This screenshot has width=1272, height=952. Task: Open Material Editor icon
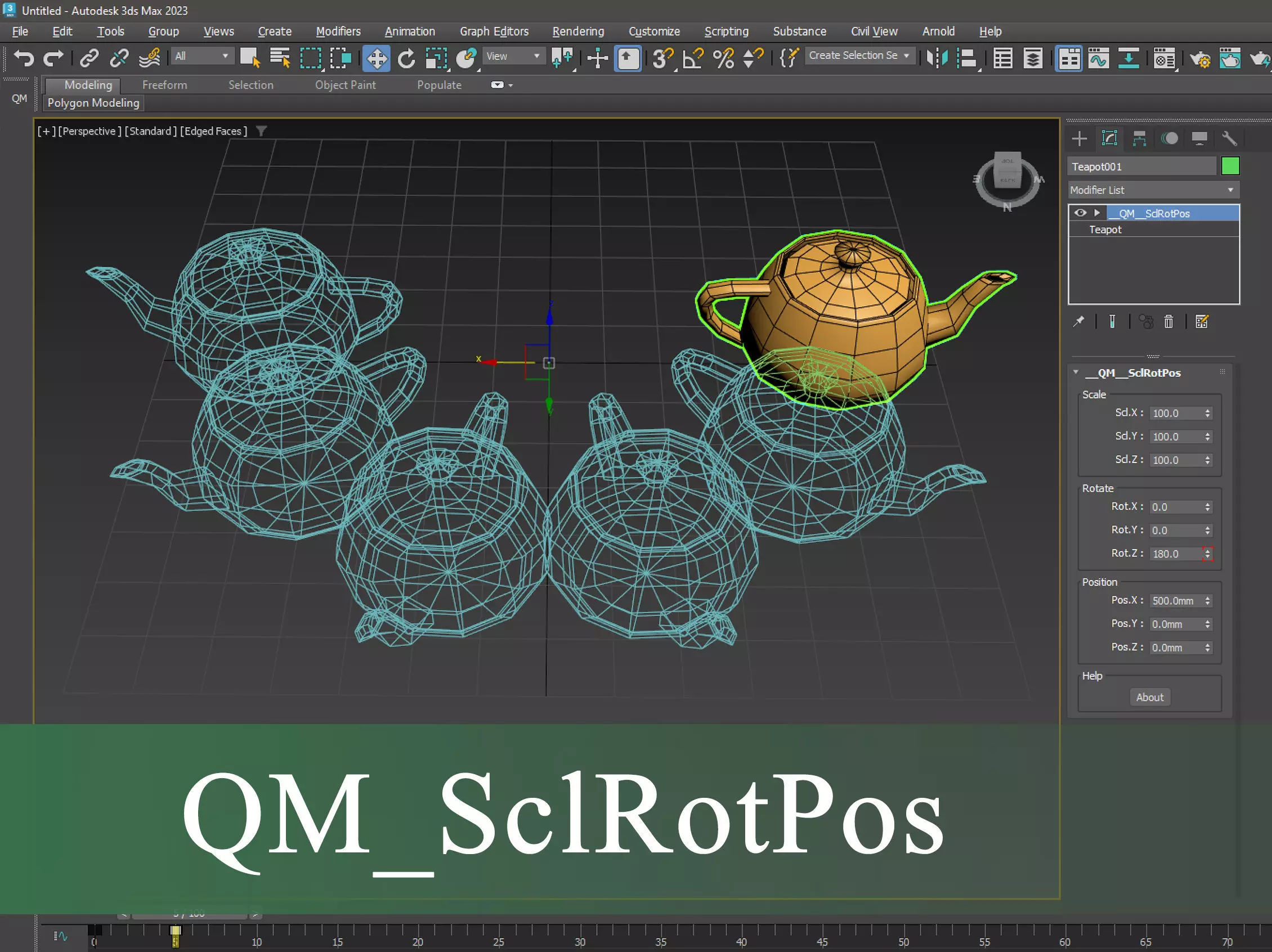click(1165, 58)
